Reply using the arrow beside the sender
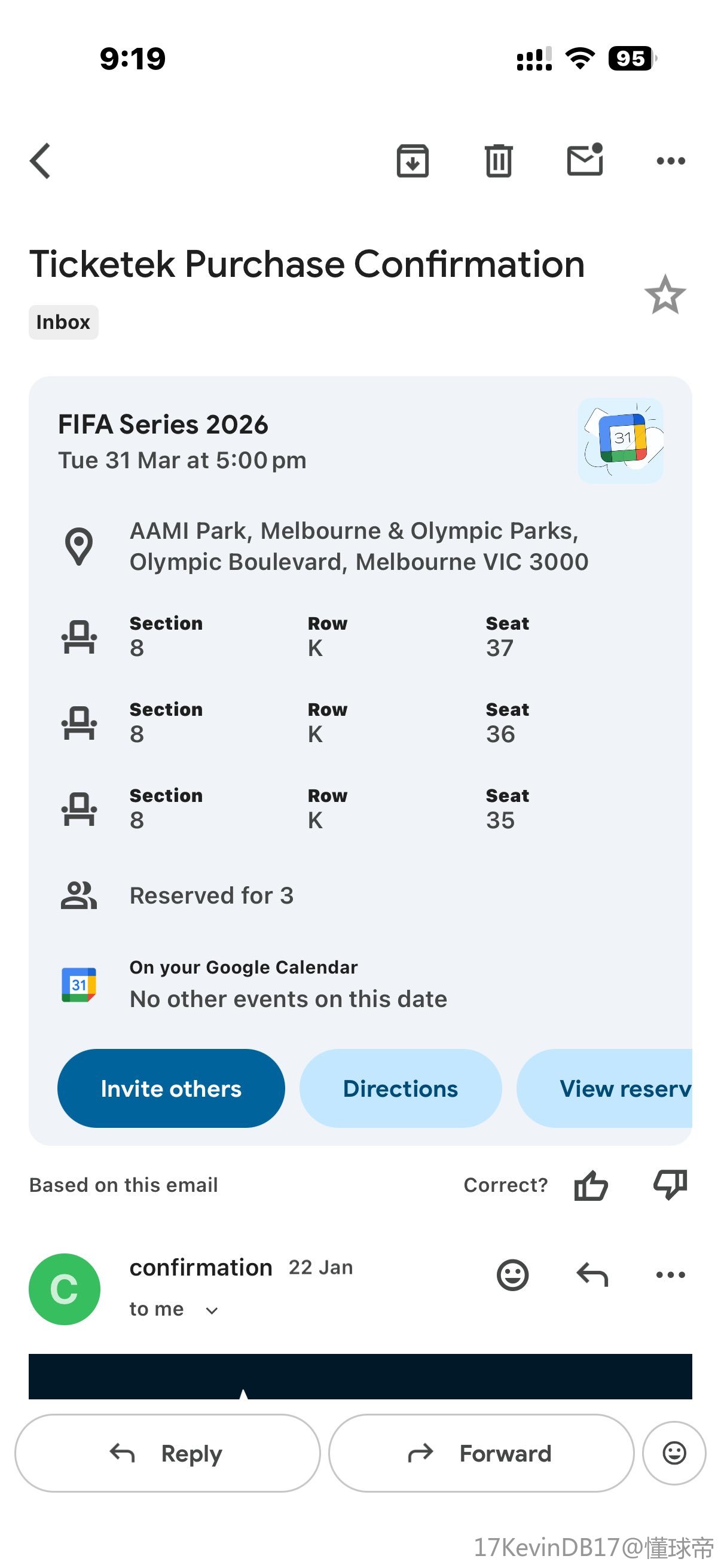Screen dimensions: 721x1568 click(592, 1274)
